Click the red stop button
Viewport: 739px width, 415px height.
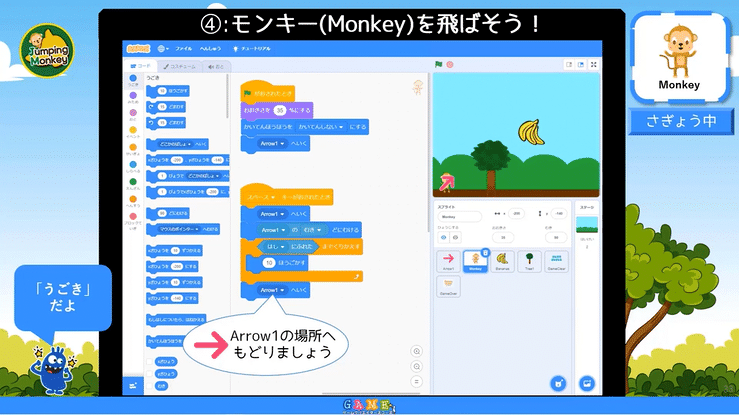tap(450, 65)
